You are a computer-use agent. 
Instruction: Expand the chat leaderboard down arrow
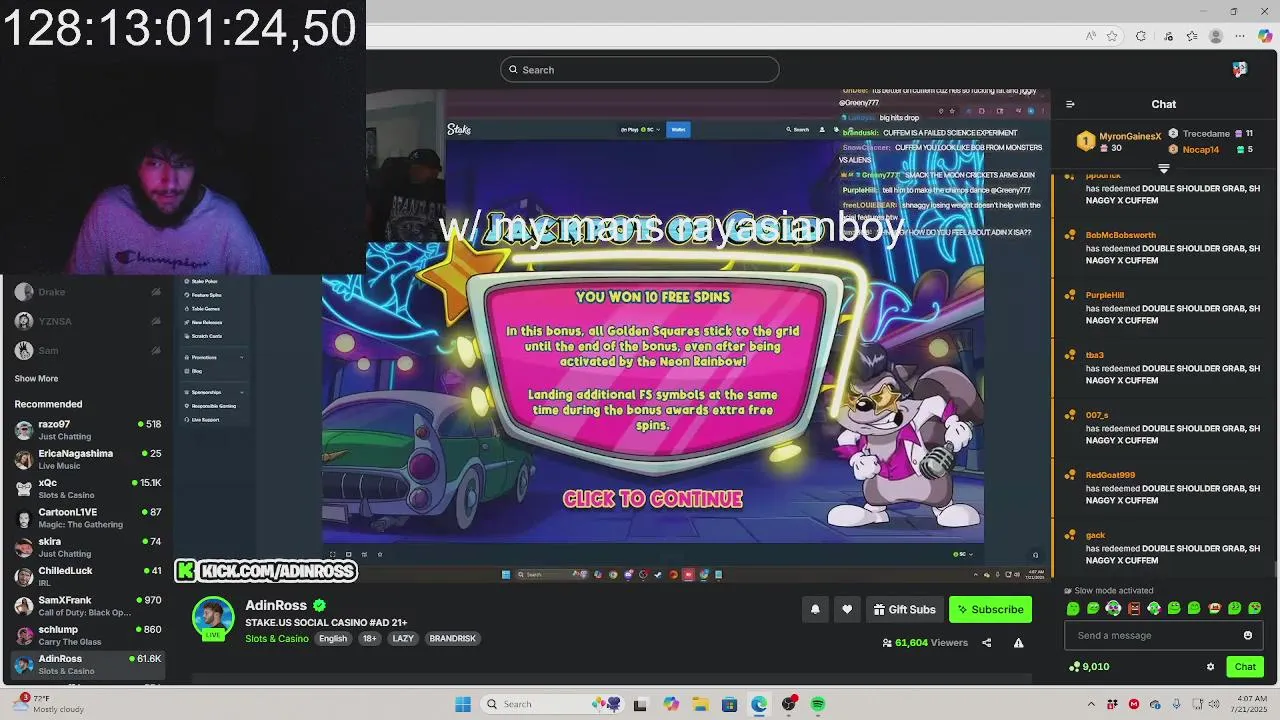1163,168
